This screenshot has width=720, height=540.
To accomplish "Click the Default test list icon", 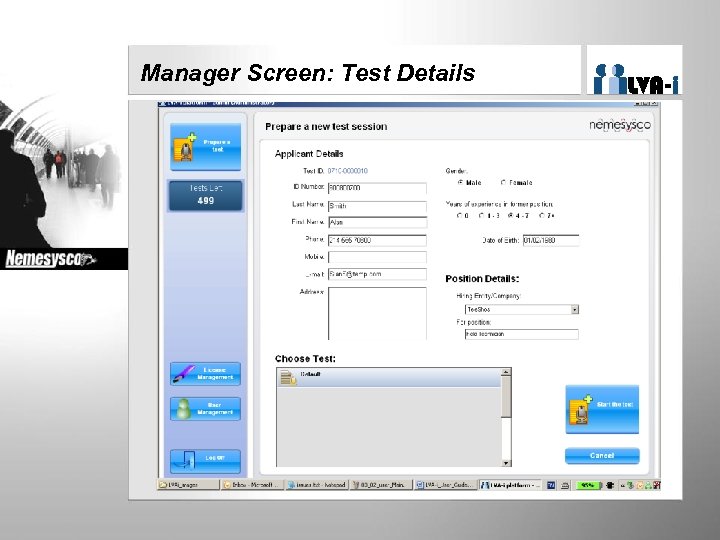I will pos(288,379).
